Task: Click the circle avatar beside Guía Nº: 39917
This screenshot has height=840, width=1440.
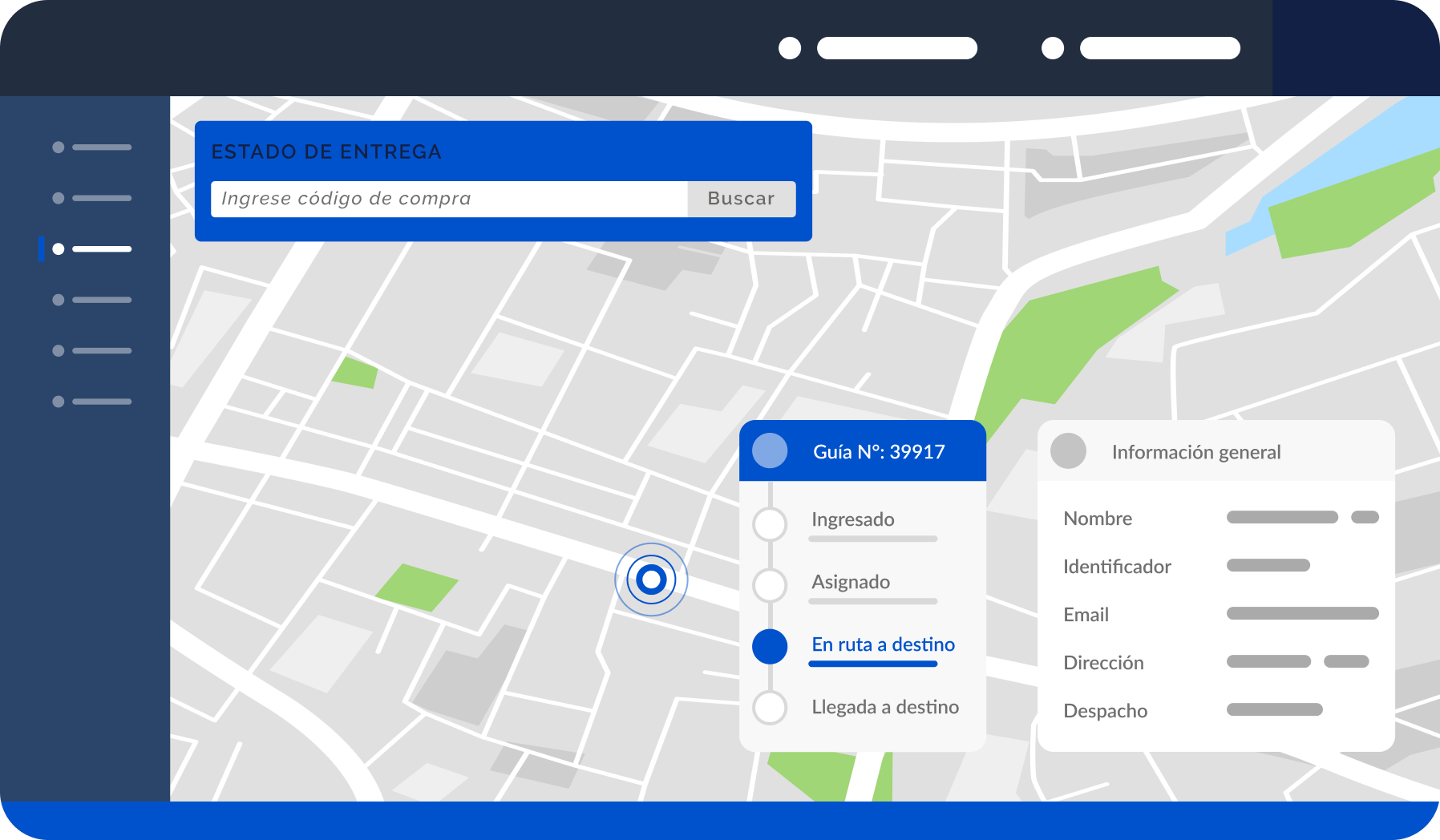Action: (770, 451)
